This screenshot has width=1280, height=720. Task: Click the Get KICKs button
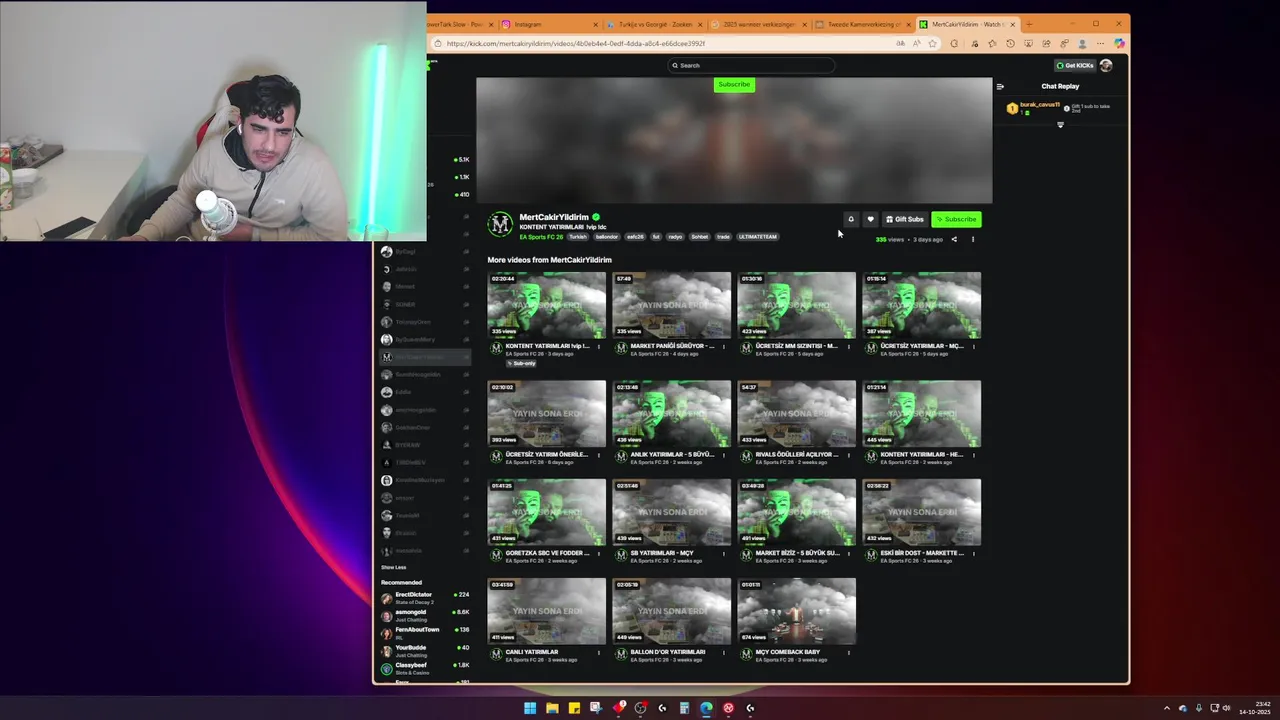(1075, 65)
